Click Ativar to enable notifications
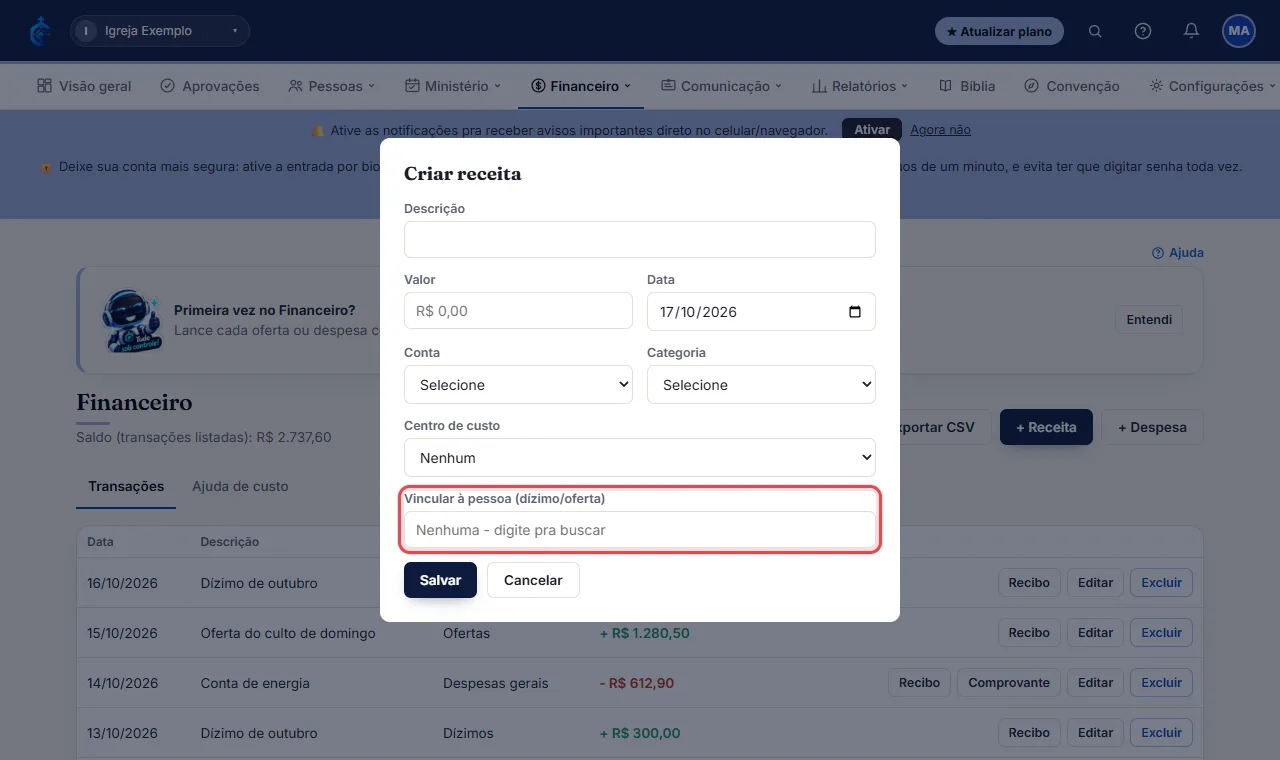The height and width of the screenshot is (760, 1280). [872, 130]
